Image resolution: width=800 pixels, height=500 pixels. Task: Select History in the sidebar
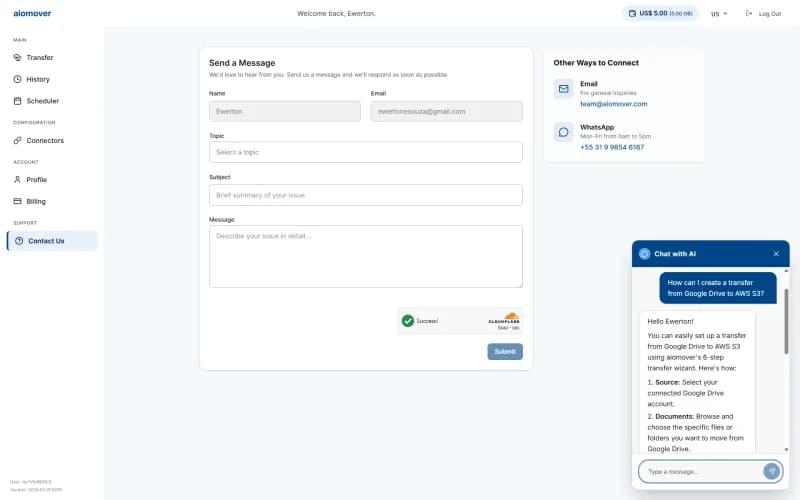(x=52, y=79)
